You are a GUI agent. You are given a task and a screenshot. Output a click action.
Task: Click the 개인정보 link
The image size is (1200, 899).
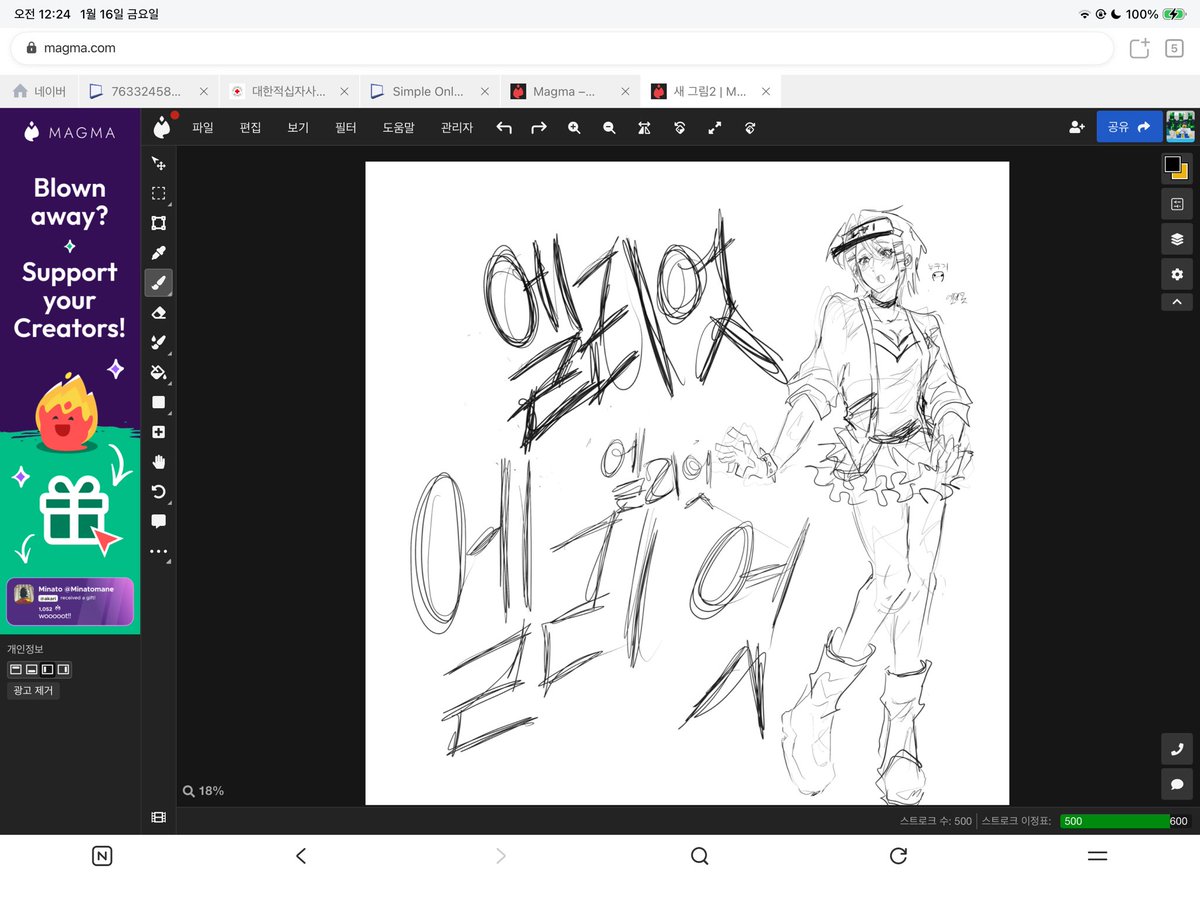pyautogui.click(x=25, y=649)
